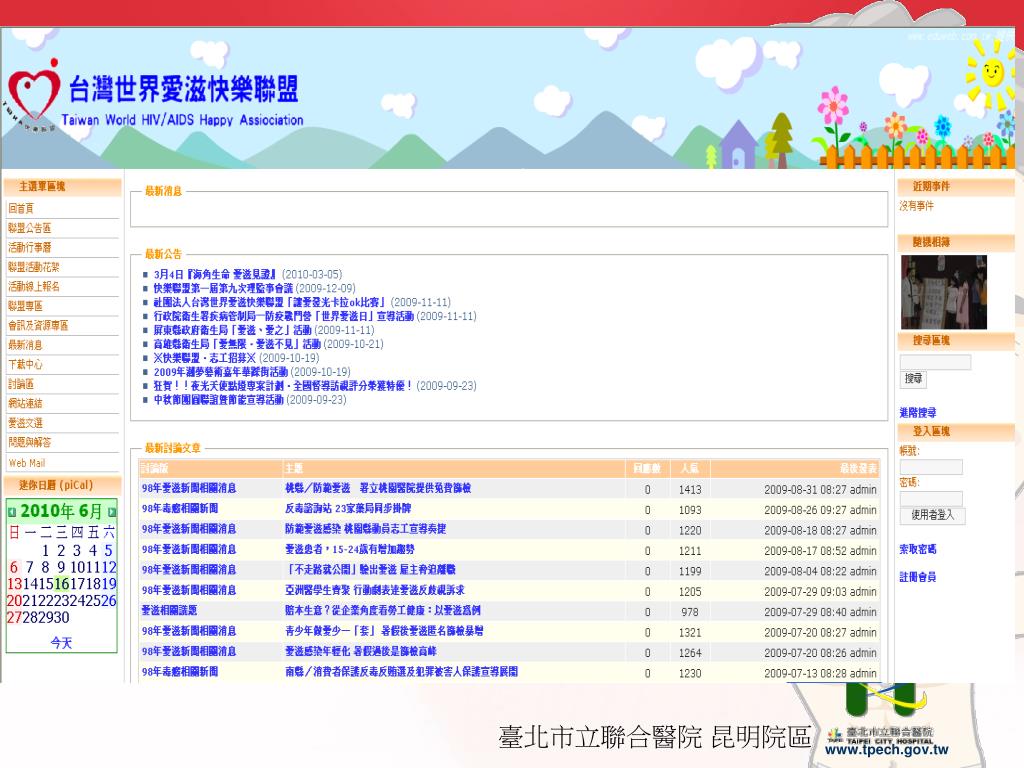
Task: Open 聯盟公告區 in the main menu
Action: point(30,228)
